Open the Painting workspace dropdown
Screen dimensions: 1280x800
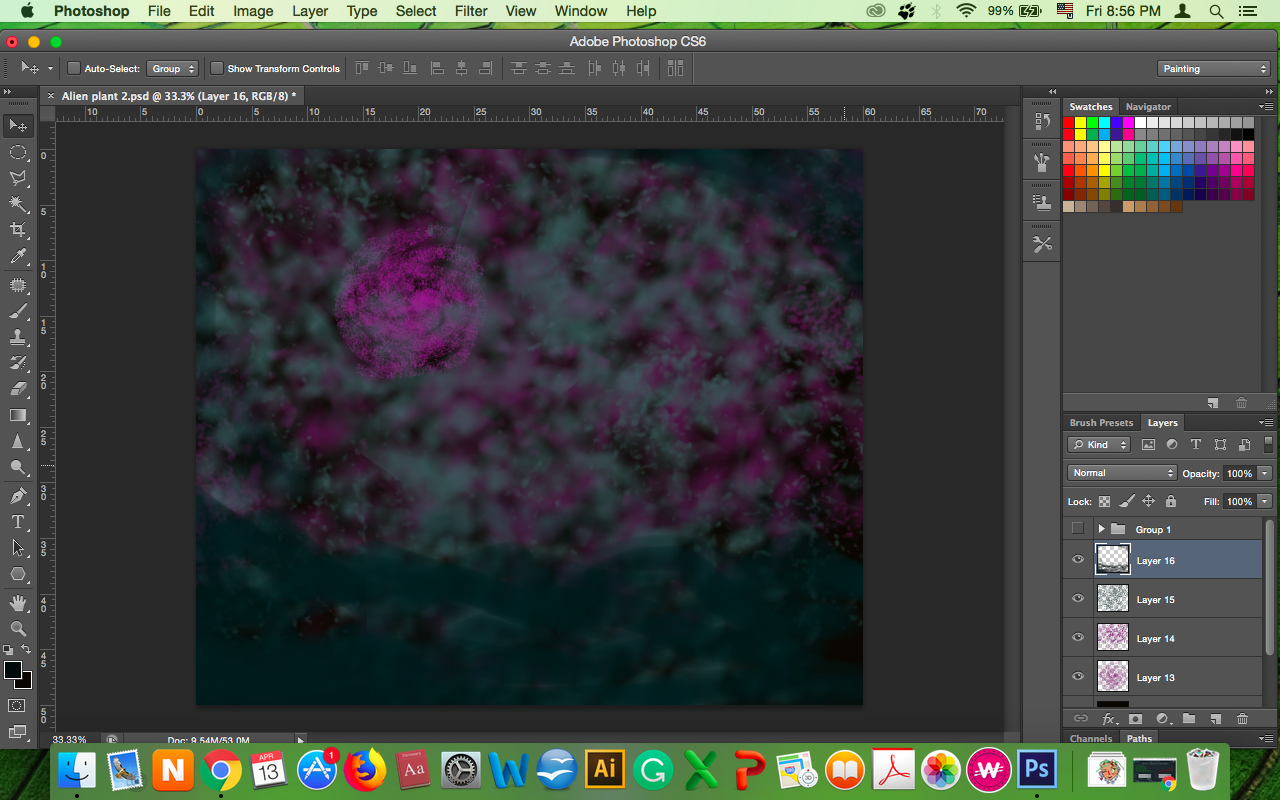[1214, 69]
